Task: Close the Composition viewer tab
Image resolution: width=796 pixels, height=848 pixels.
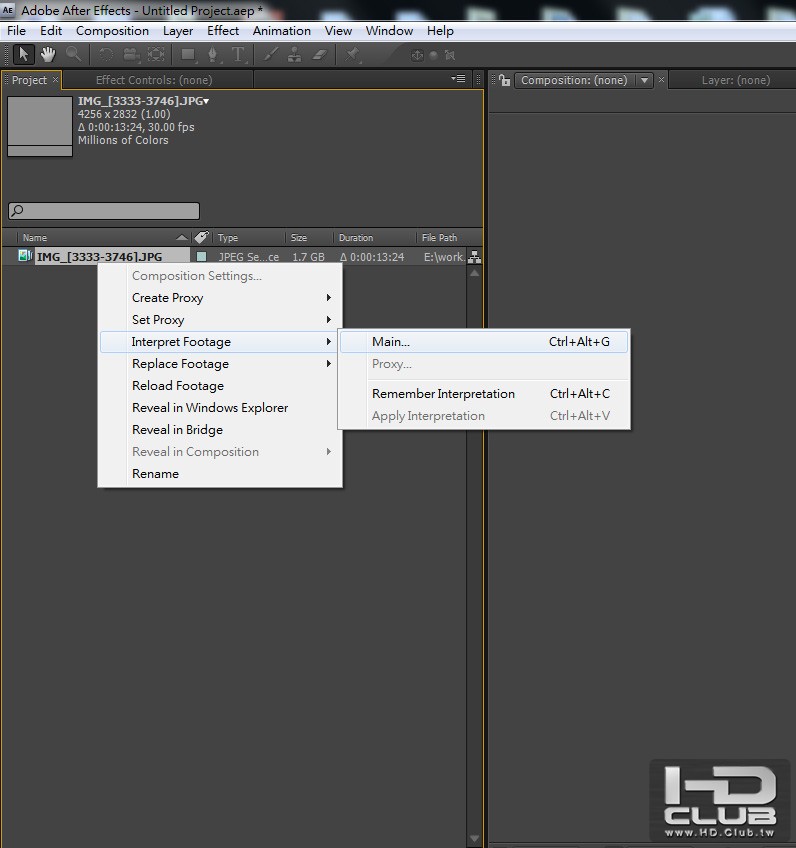Action: 661,80
